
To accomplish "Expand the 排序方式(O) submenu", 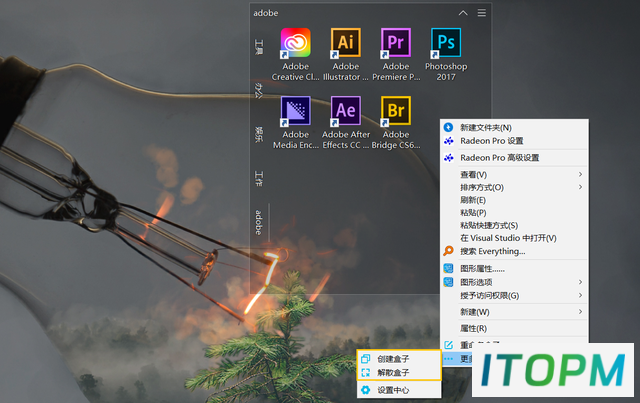I will click(x=514, y=187).
